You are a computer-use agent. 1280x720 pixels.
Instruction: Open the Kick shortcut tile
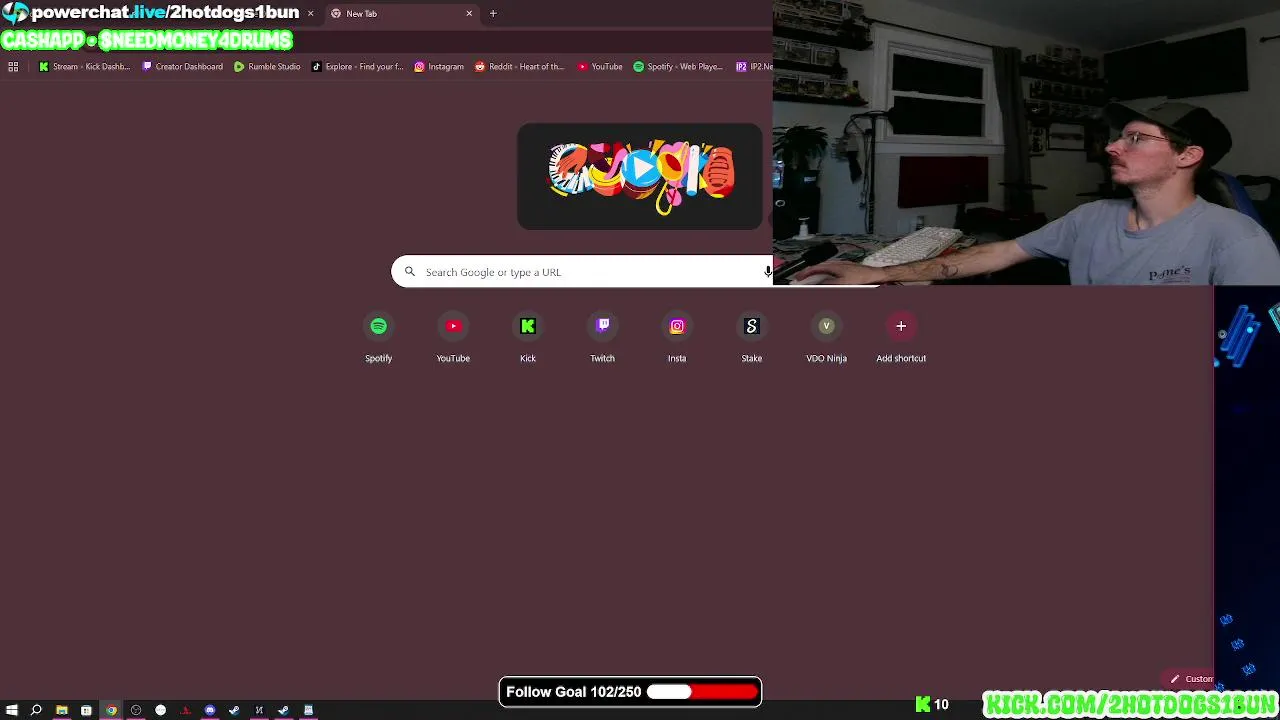[528, 338]
